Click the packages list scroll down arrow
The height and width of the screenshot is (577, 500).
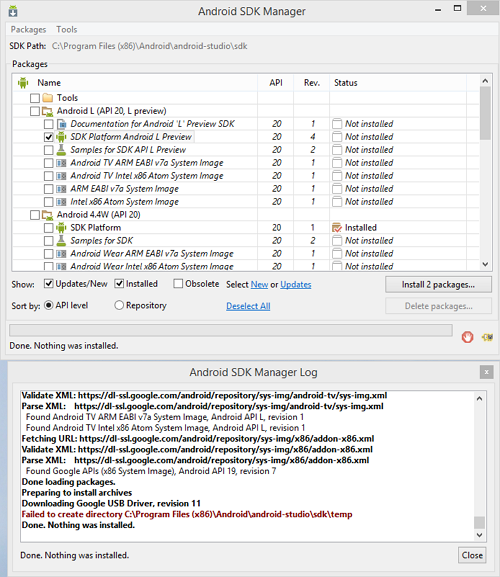tap(485, 264)
